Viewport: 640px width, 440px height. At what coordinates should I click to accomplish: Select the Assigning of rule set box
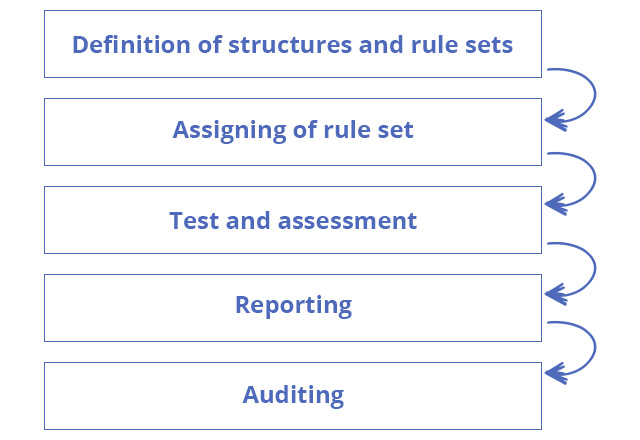(293, 132)
